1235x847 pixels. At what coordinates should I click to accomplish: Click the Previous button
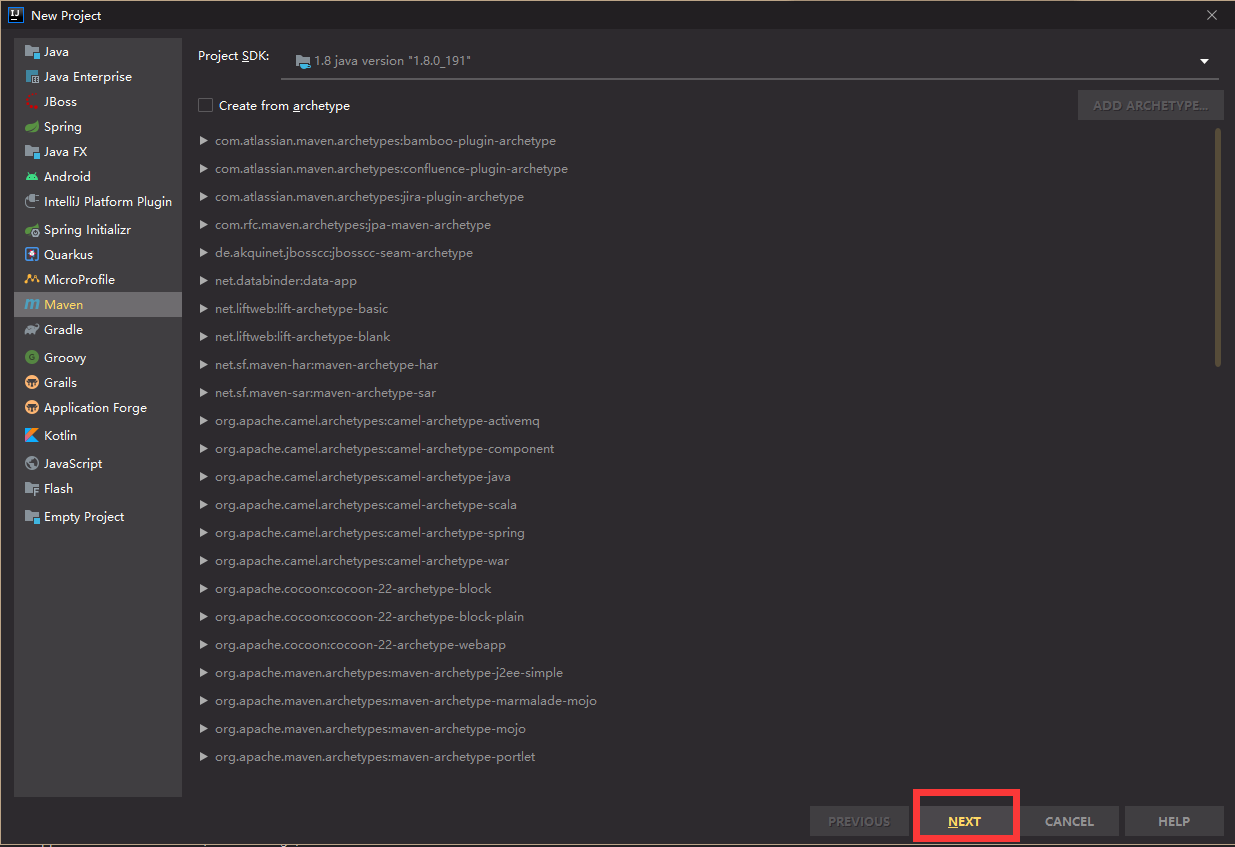click(x=859, y=821)
